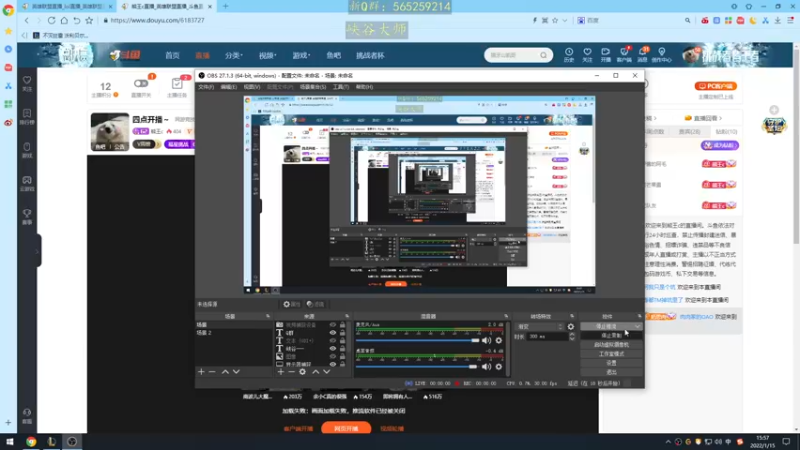Click orange 网页开播 button on Douyu
This screenshot has height=450, width=800.
346,429
